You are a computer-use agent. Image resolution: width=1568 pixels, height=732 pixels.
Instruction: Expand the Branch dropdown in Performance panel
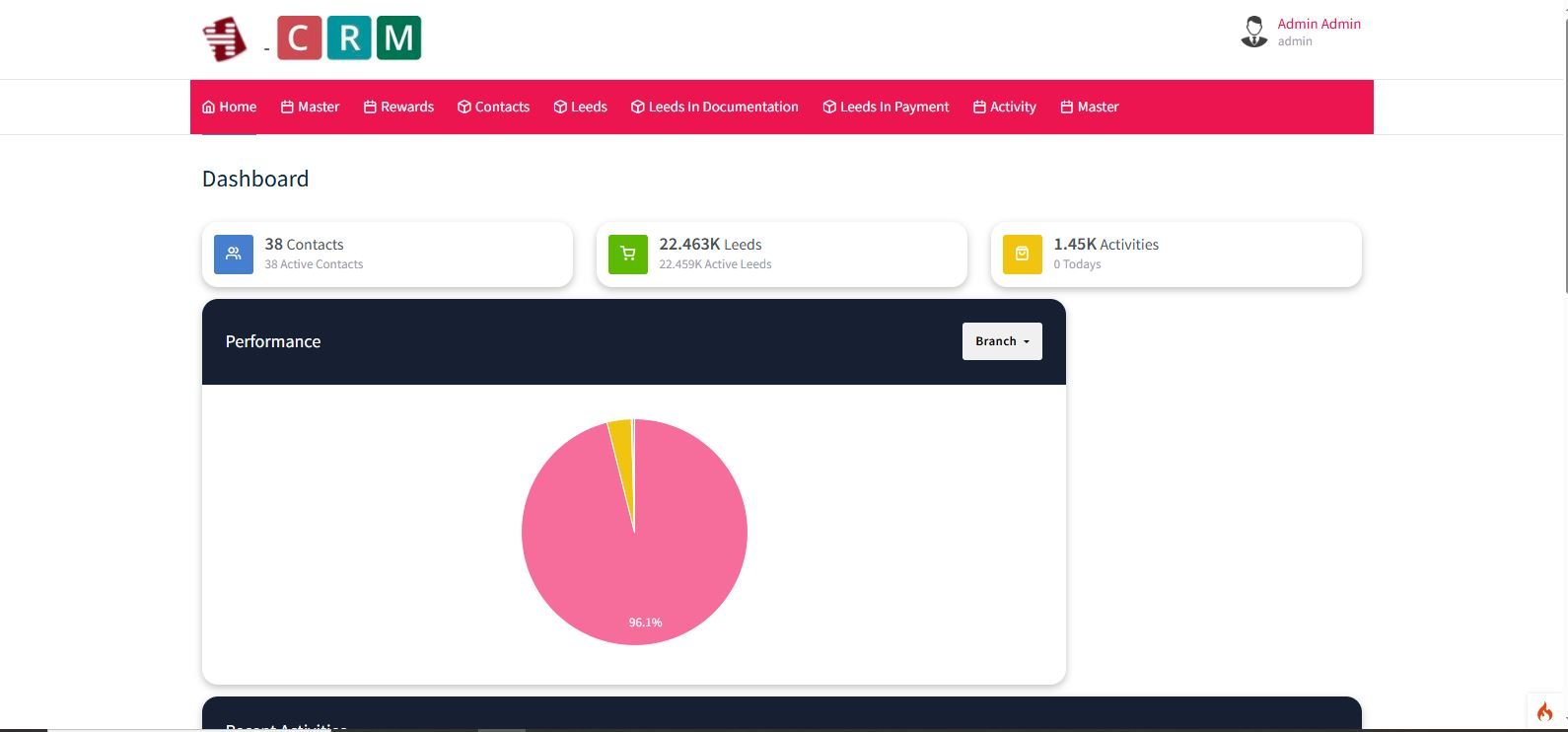coord(1002,341)
